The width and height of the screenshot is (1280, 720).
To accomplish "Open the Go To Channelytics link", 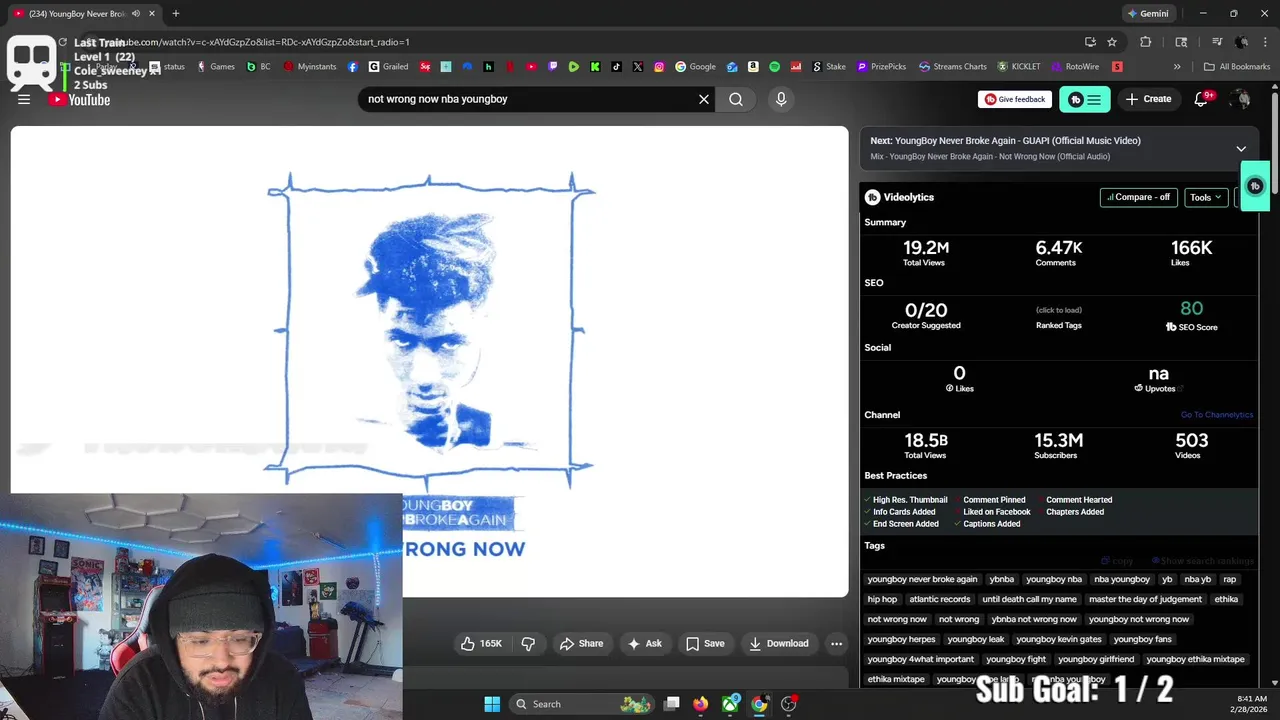I will tap(1216, 415).
